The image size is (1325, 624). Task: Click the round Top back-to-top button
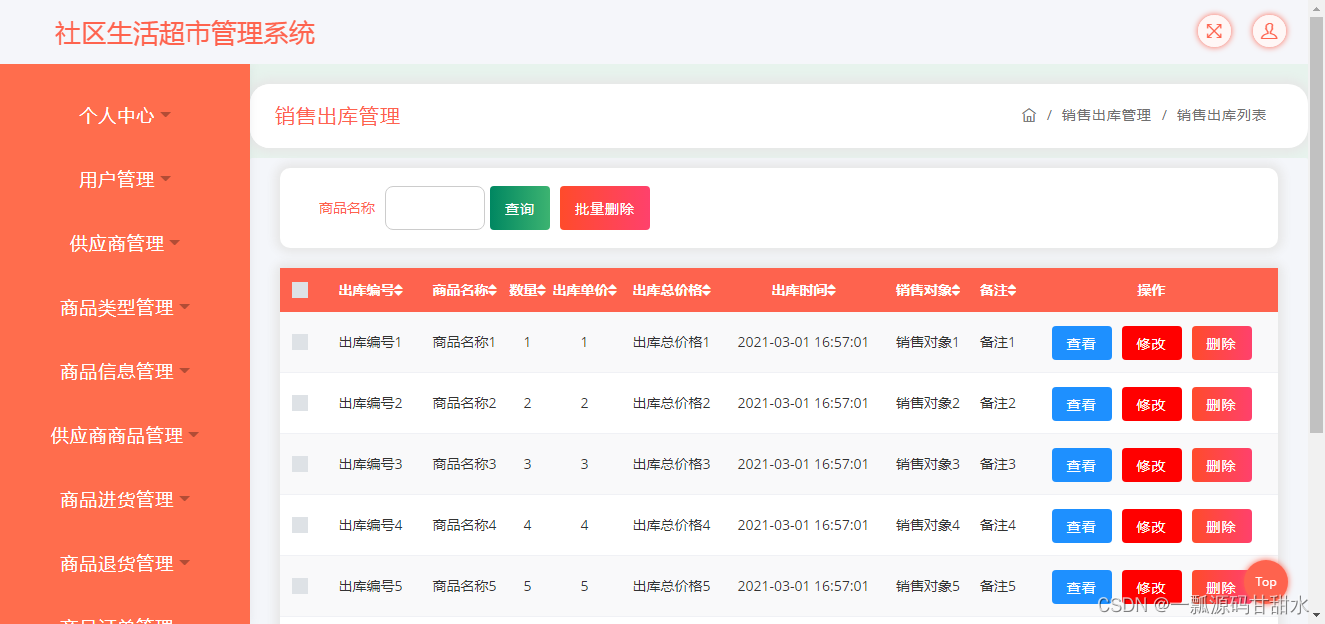point(1266,582)
